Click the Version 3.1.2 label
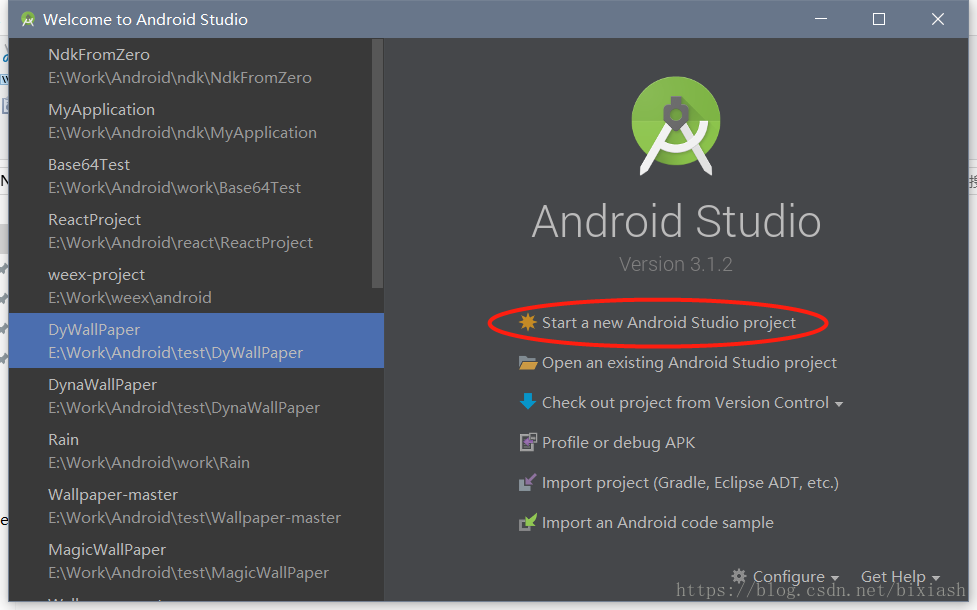977x610 pixels. 675,264
